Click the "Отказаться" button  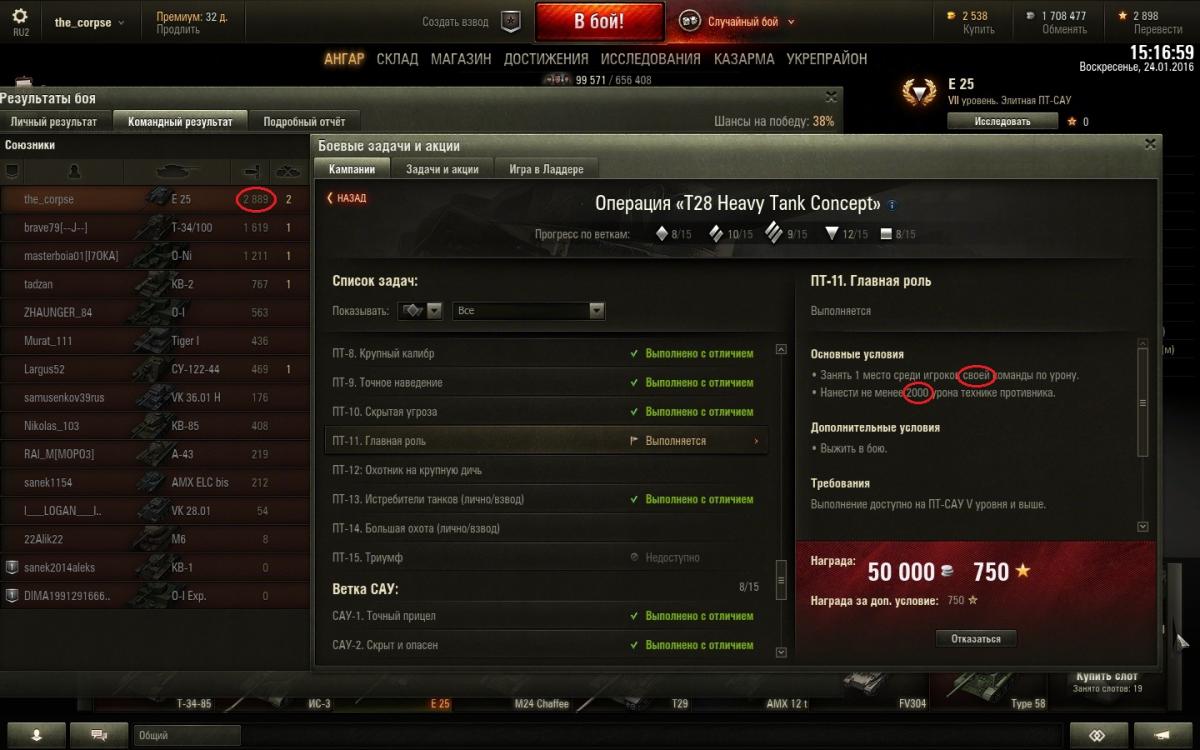click(x=976, y=638)
